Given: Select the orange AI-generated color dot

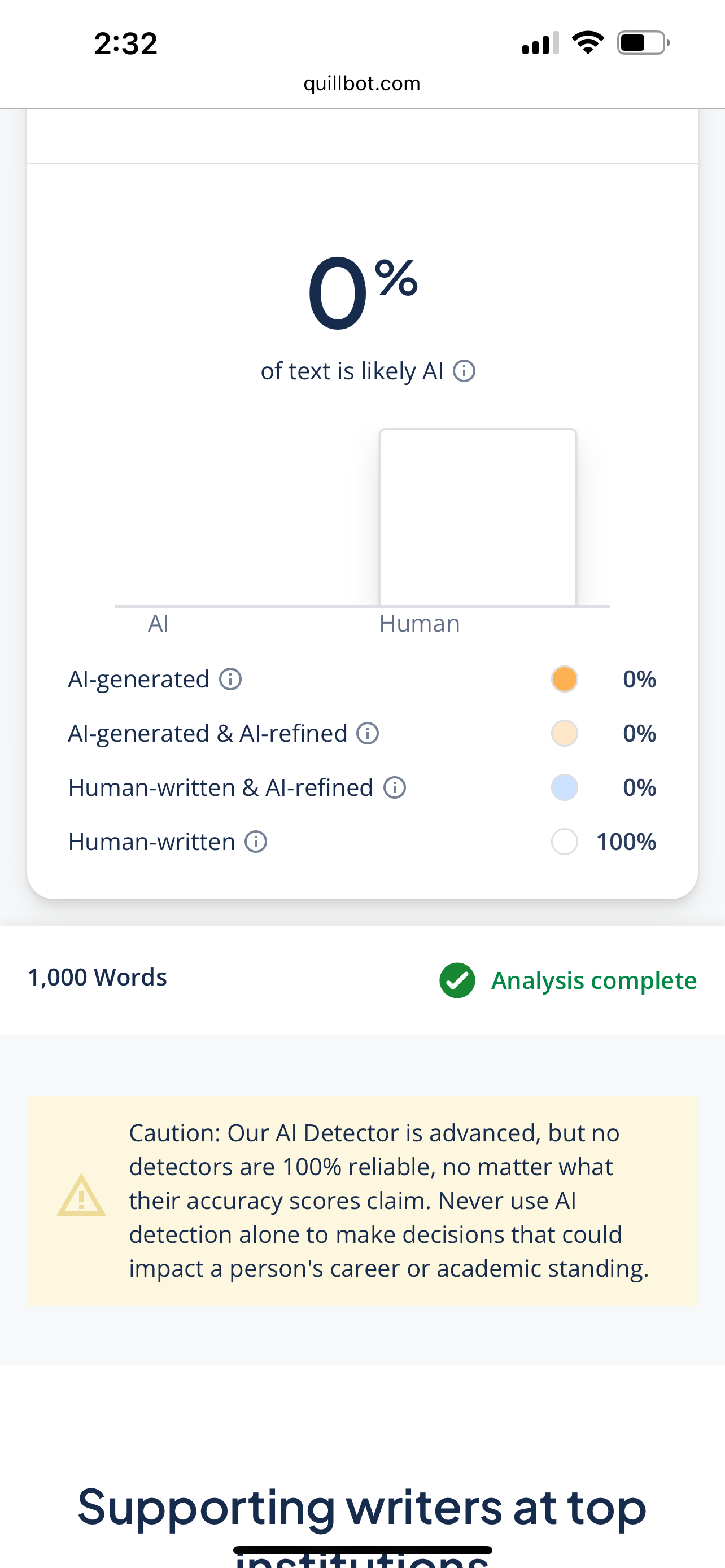Looking at the screenshot, I should 564,678.
